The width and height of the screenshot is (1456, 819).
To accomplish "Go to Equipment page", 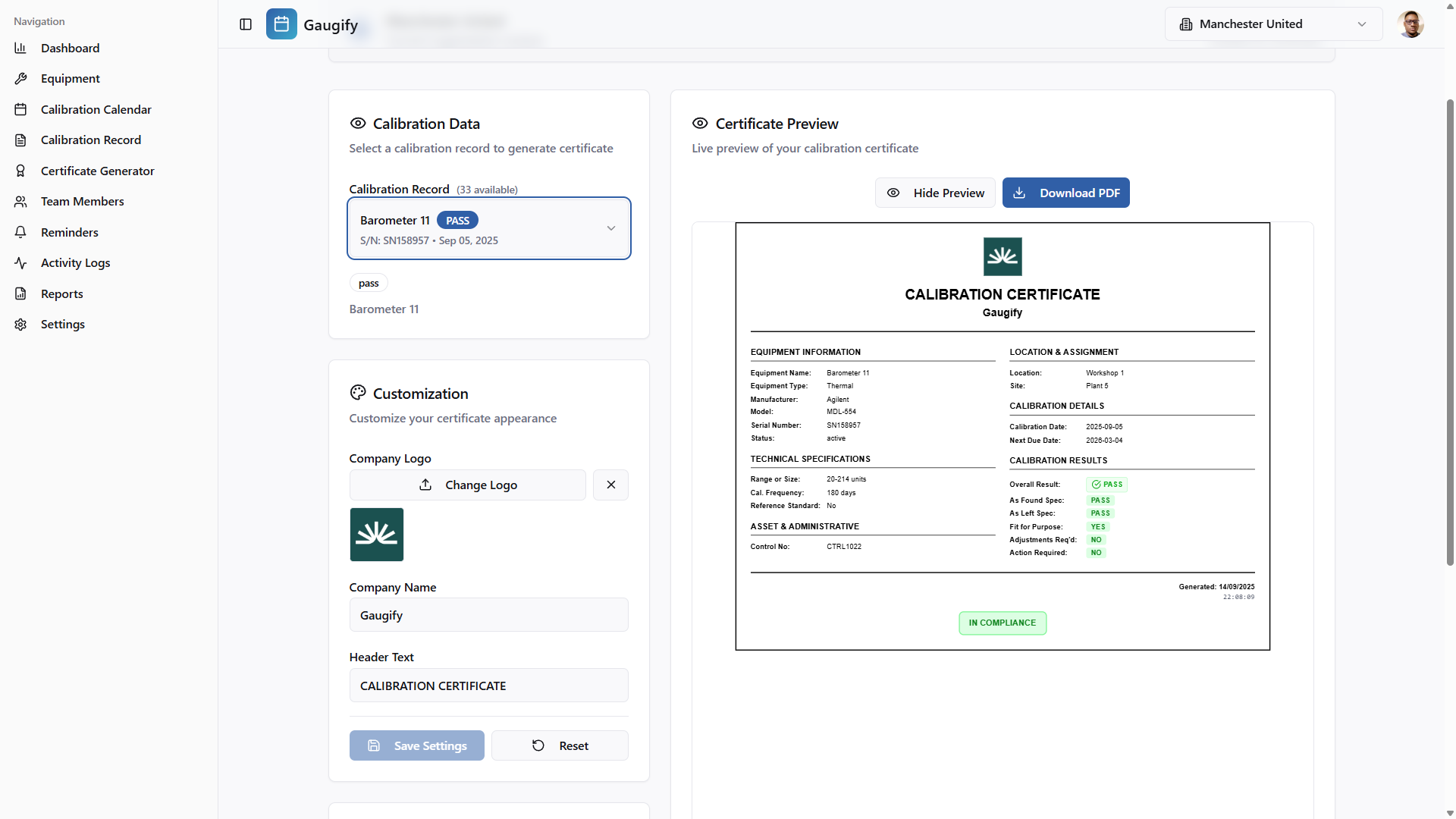I will point(70,79).
